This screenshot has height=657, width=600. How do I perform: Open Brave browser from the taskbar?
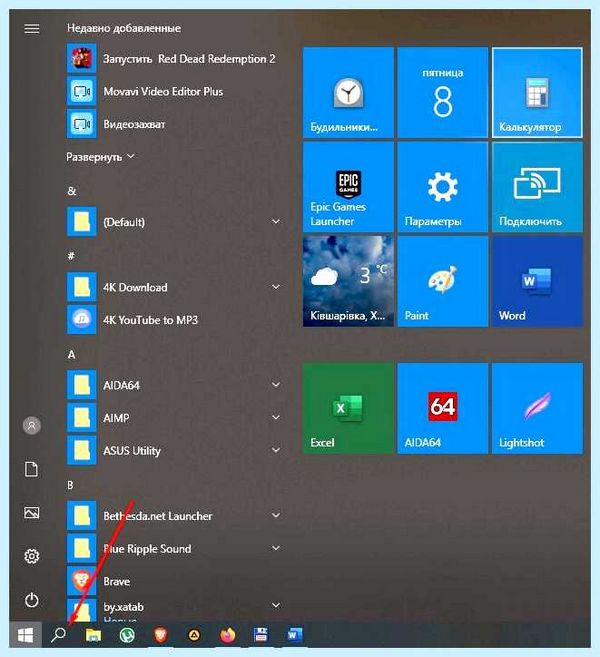coord(160,635)
